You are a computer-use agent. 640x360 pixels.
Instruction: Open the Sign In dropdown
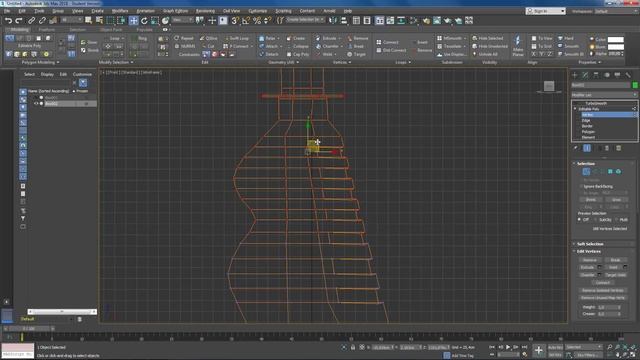[545, 11]
